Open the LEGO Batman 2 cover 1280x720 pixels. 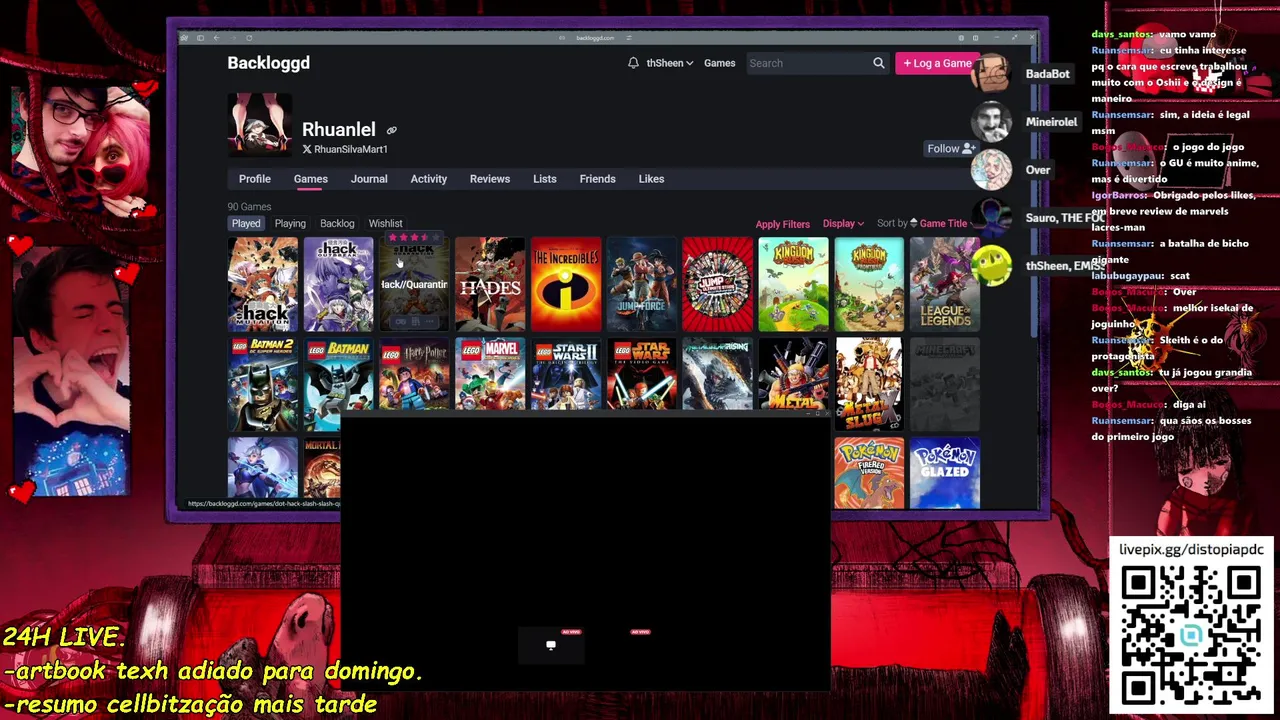coord(263,384)
